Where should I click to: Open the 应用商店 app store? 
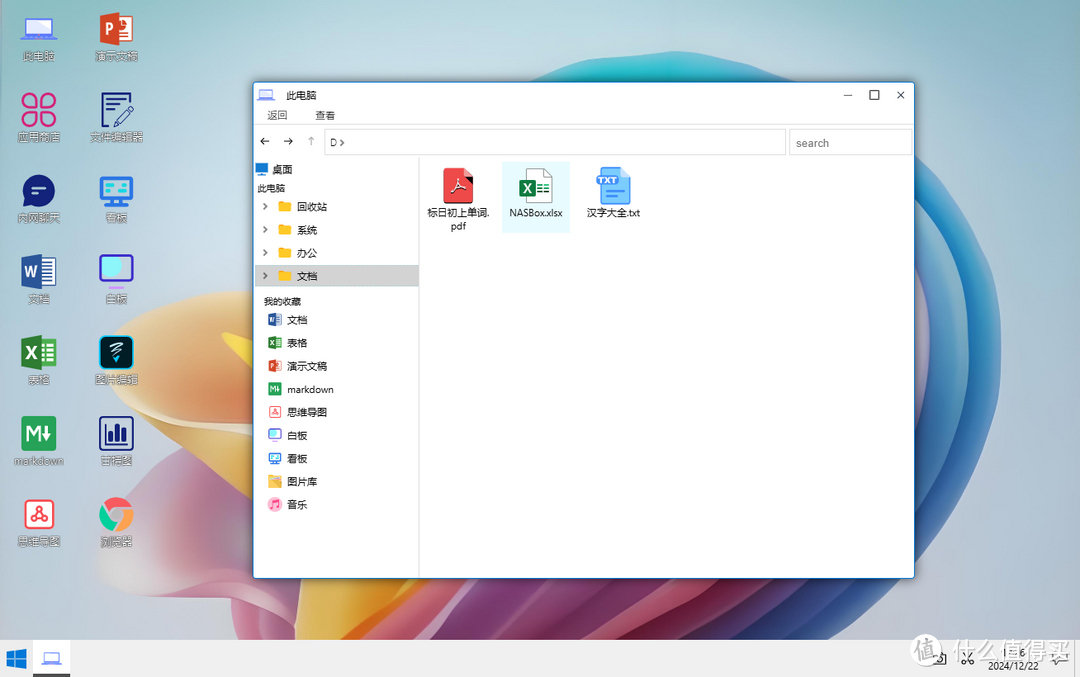click(x=37, y=110)
